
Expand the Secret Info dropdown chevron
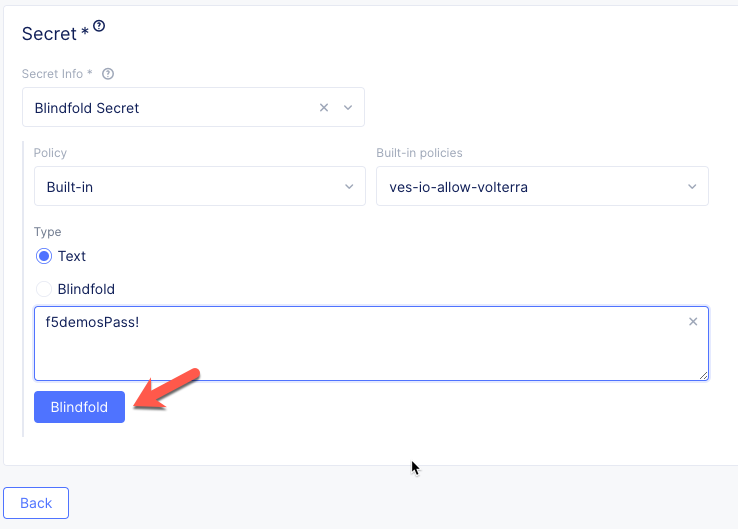pos(348,107)
